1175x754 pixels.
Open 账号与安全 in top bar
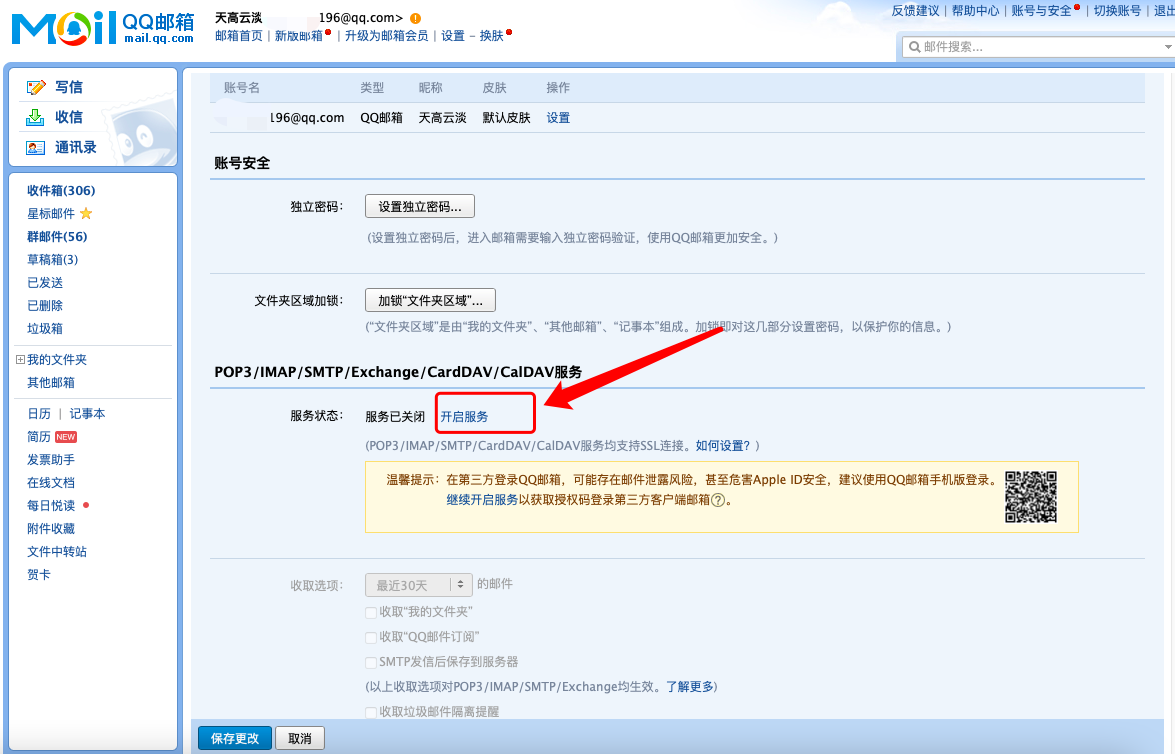point(1042,10)
